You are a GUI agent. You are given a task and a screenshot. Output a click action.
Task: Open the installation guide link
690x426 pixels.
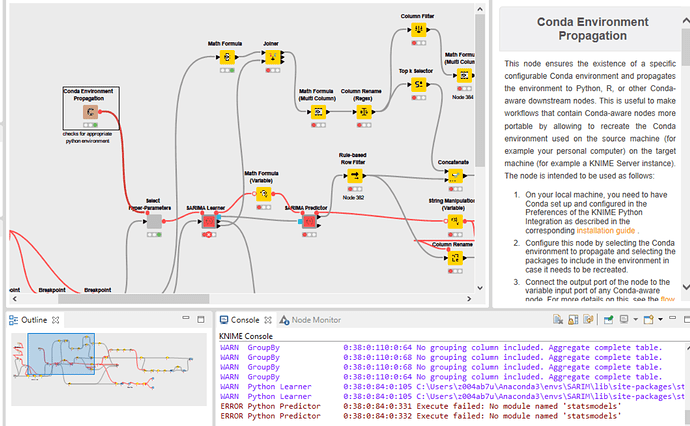coord(606,231)
